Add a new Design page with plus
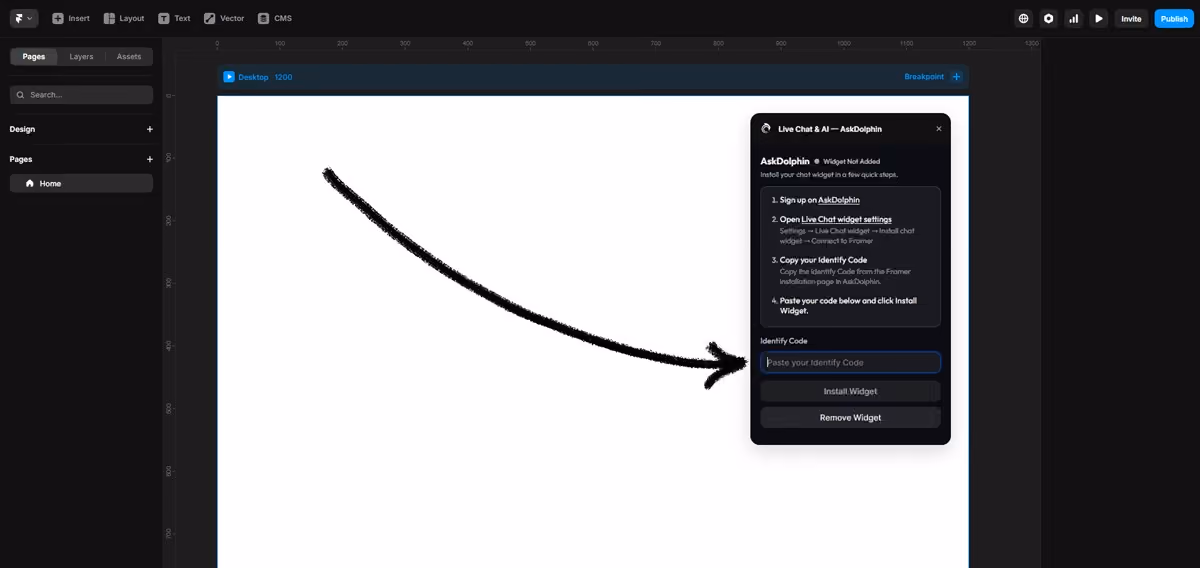 click(x=150, y=129)
